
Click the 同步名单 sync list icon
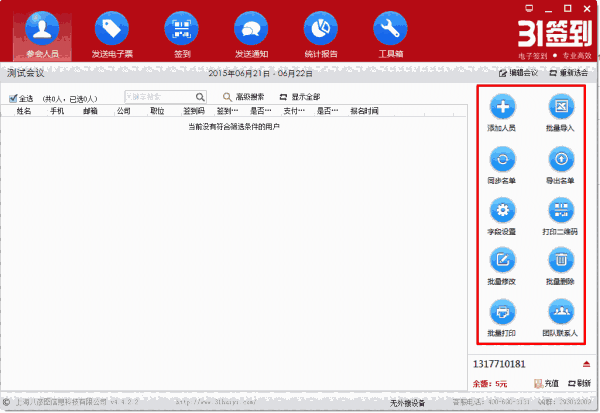coord(502,159)
